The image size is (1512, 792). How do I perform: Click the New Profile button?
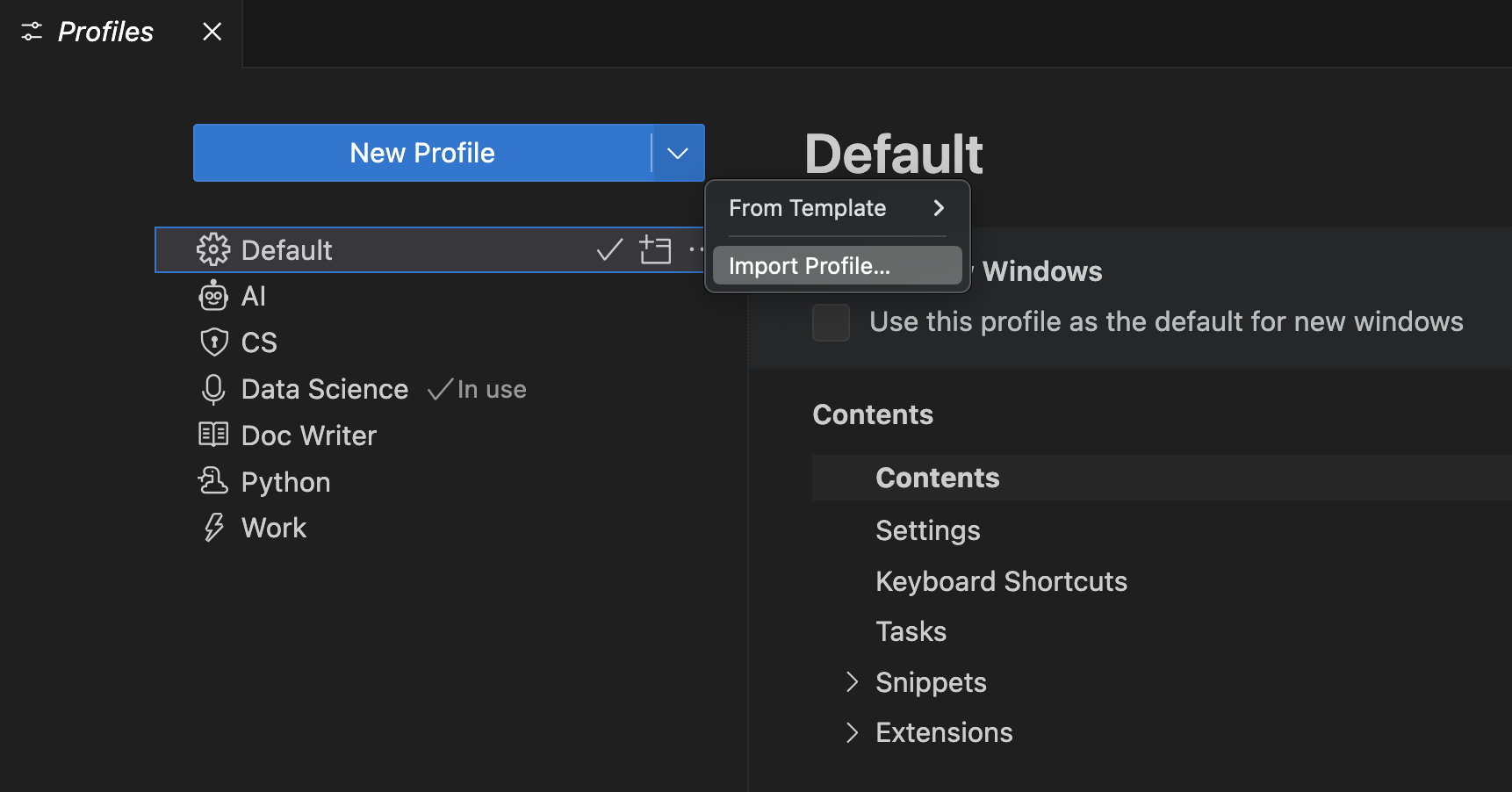421,153
